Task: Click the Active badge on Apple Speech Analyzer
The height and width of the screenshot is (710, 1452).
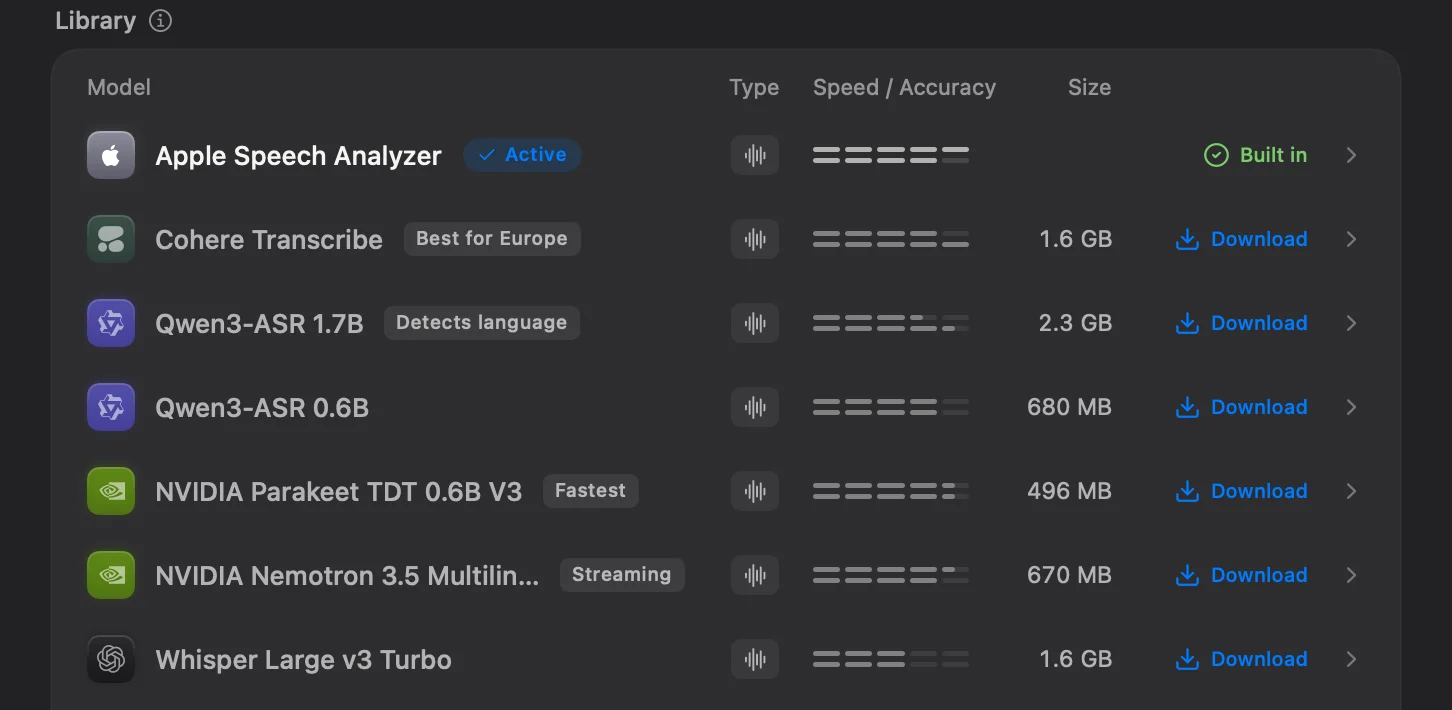Action: tap(522, 155)
